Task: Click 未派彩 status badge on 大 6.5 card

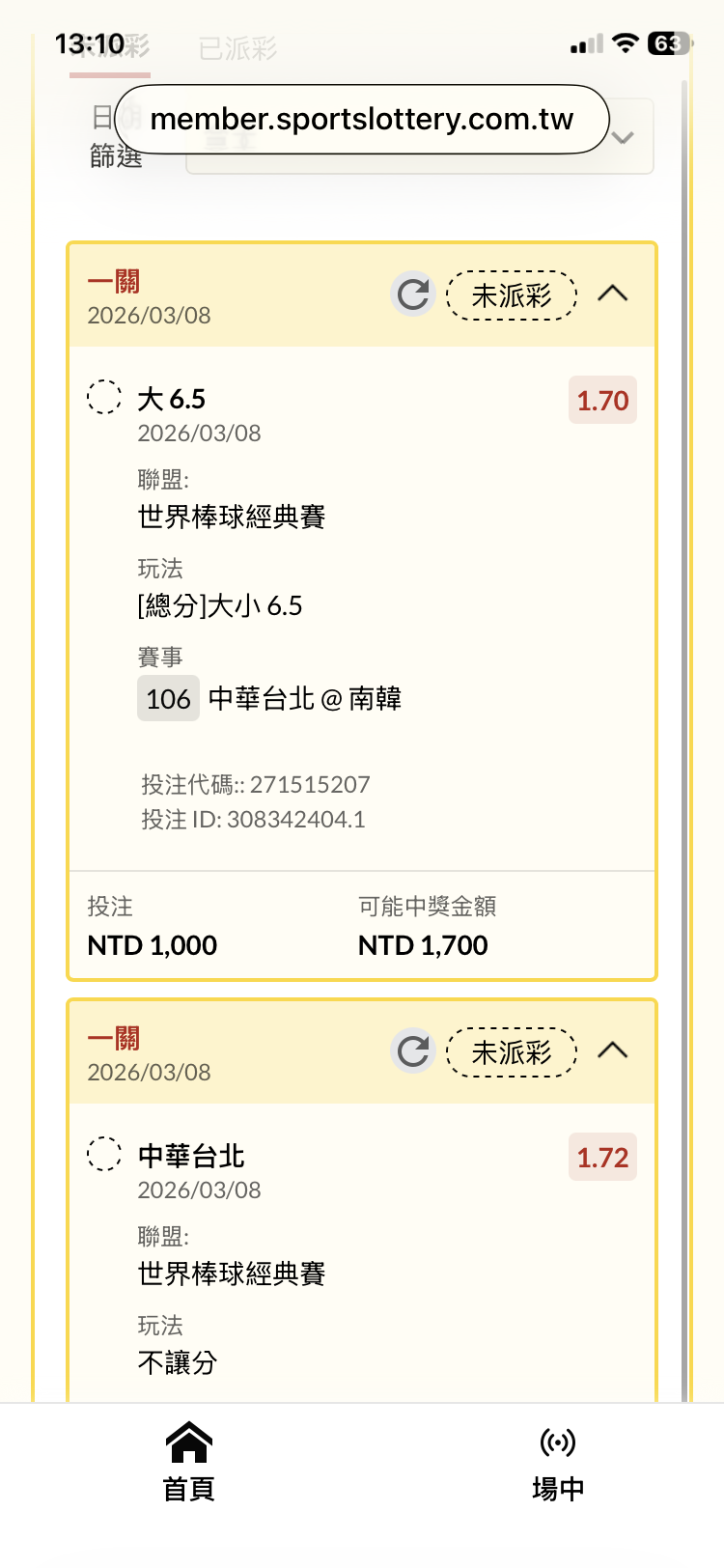Action: 512,294
